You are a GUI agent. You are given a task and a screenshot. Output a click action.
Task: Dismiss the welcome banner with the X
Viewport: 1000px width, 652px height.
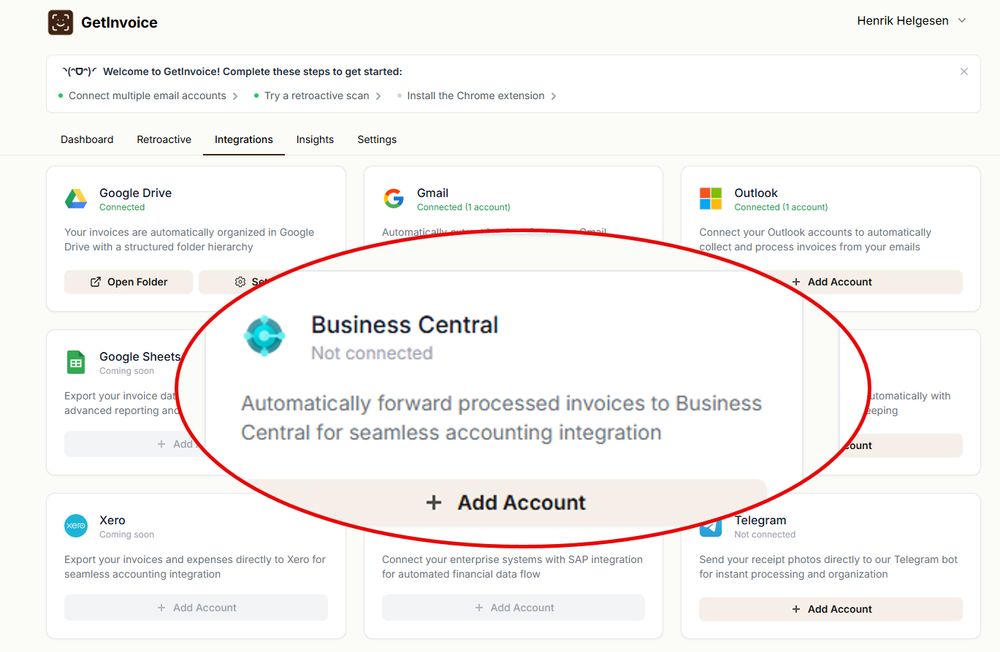(x=964, y=71)
